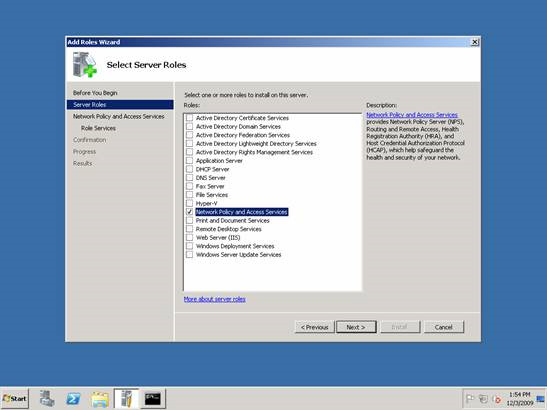547x410 pixels.
Task: Go back with the Previous button
Action: 314,327
